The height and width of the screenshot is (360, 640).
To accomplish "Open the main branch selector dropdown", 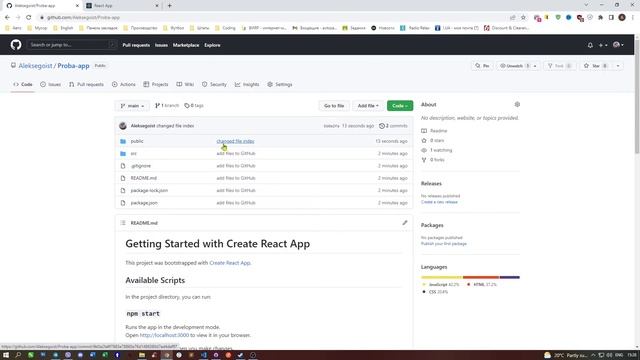I will [132, 106].
